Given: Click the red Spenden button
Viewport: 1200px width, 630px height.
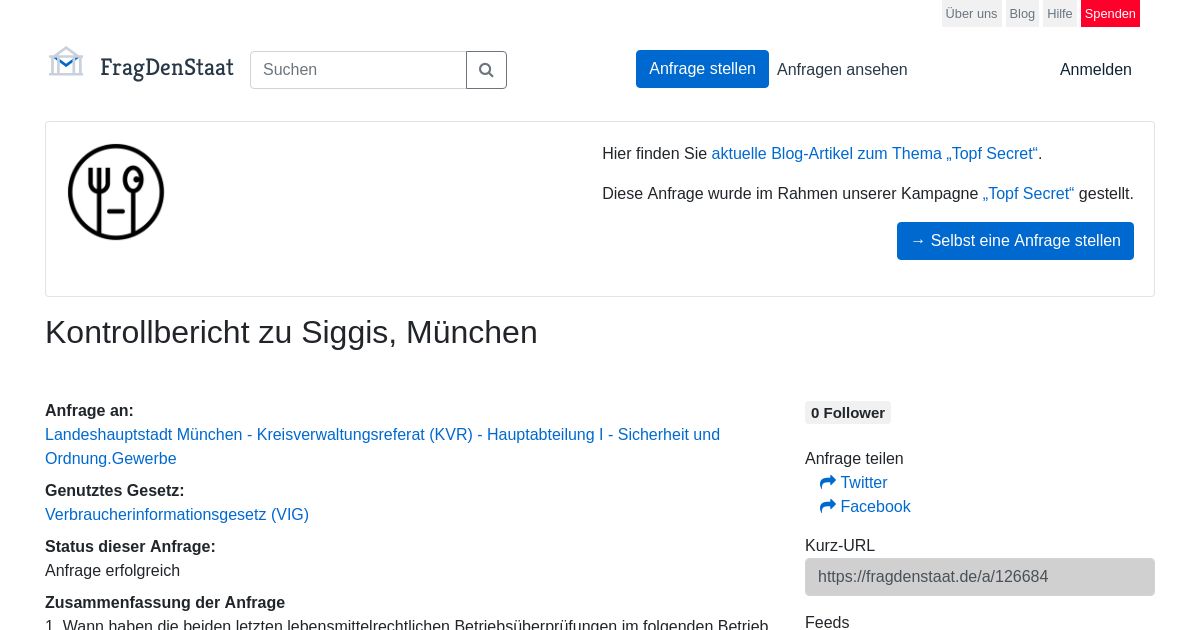Looking at the screenshot, I should [x=1110, y=14].
